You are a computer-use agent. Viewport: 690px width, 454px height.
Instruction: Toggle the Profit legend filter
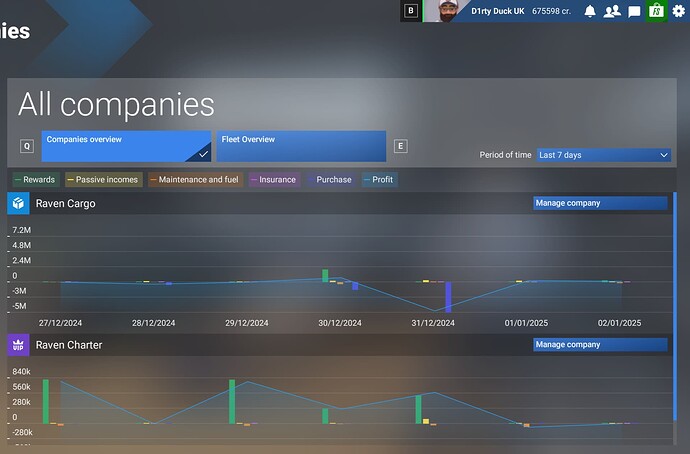pyautogui.click(x=380, y=179)
